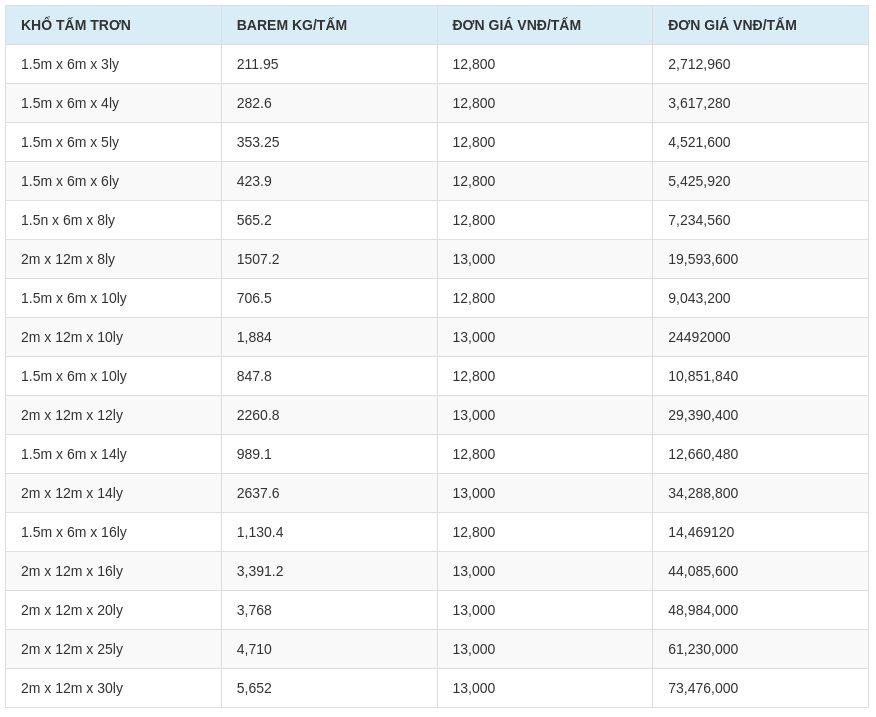Screen dimensions: 876x717
Task: Select the total price 2,712,960 cell
Action: [x=699, y=64]
